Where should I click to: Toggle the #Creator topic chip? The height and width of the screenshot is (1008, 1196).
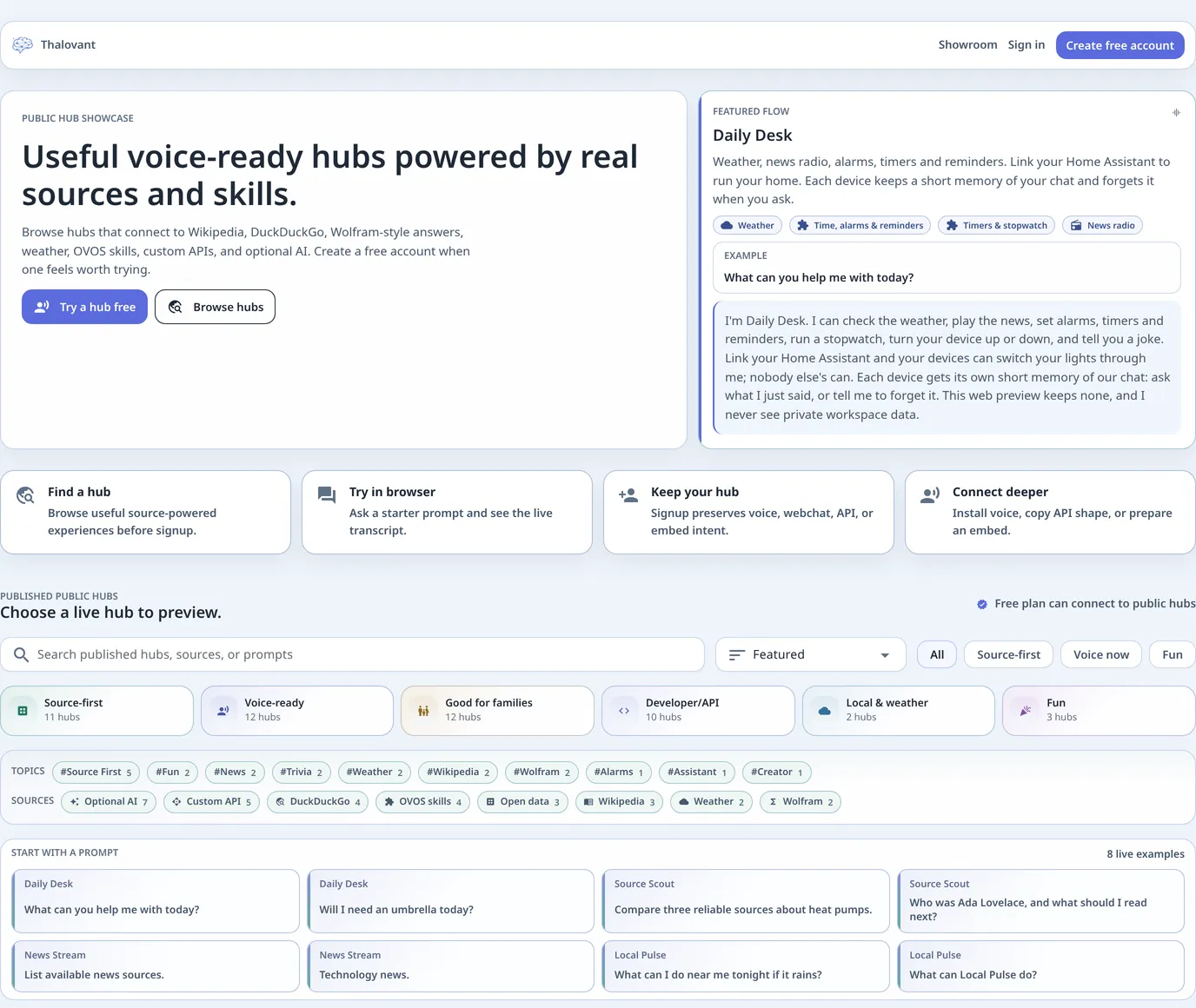point(776,773)
